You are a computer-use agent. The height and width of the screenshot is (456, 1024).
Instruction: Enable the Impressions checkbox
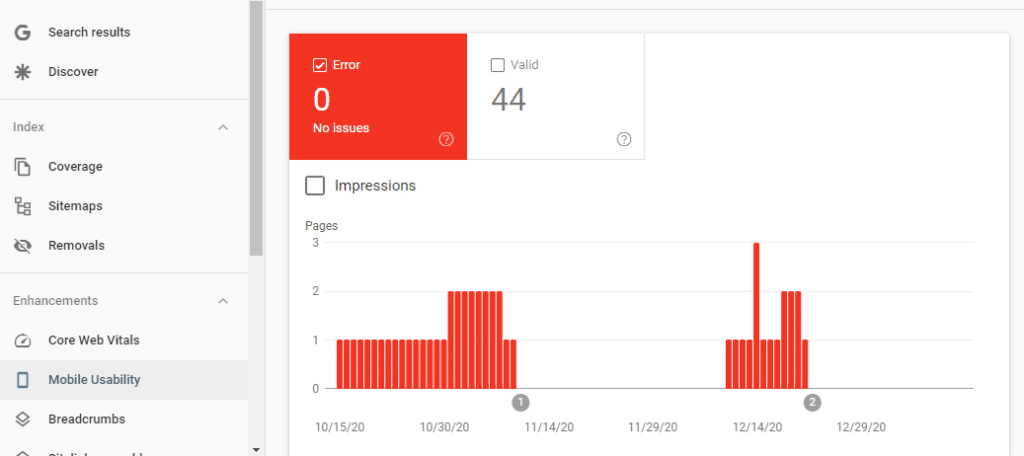[x=315, y=186]
